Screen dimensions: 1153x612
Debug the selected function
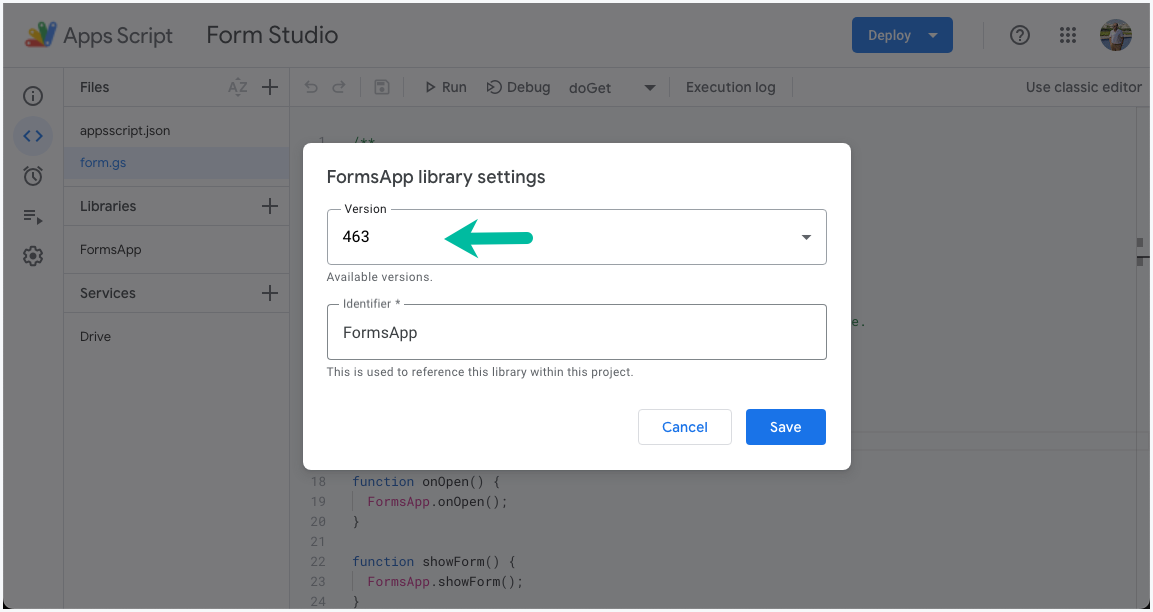click(518, 88)
